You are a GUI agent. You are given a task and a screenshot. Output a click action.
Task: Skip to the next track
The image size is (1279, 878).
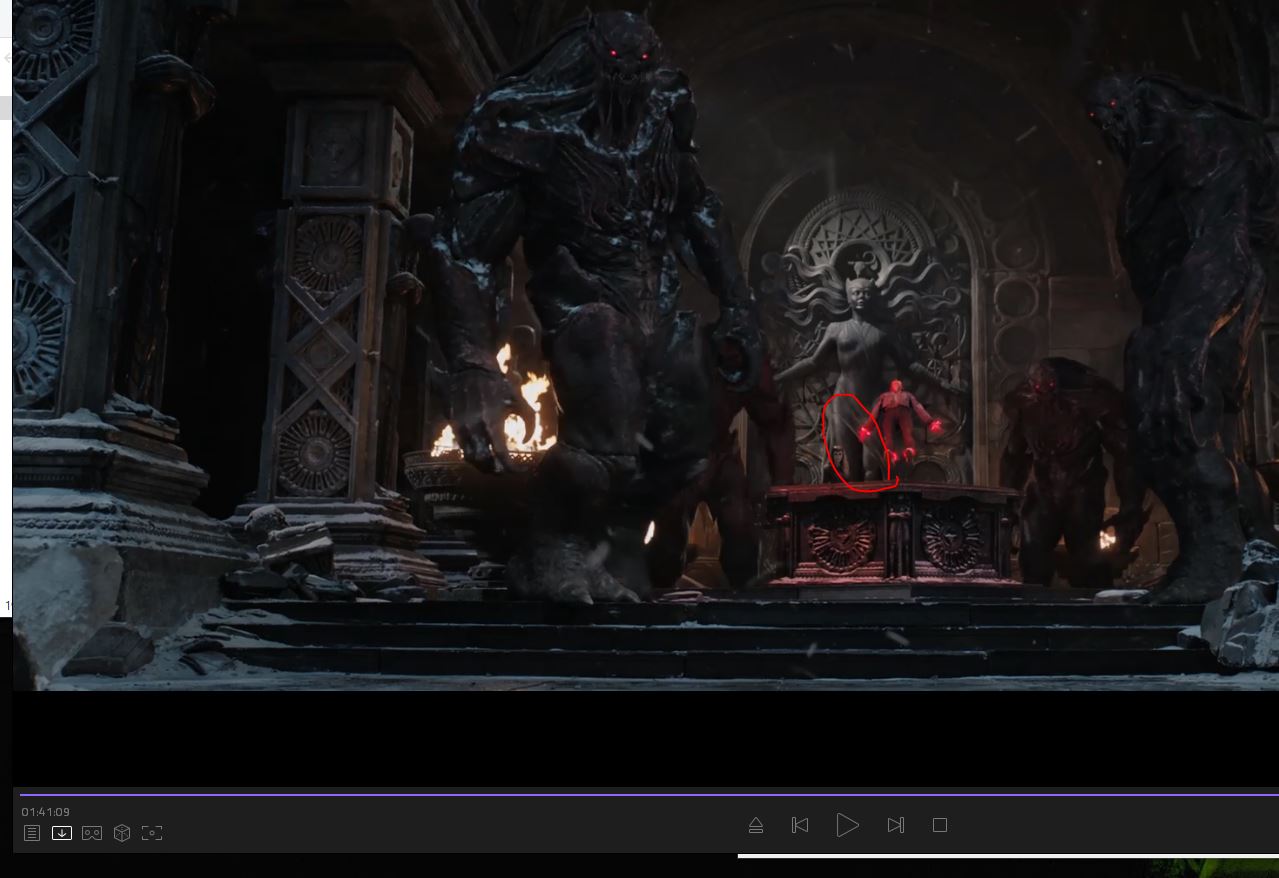tap(895, 825)
